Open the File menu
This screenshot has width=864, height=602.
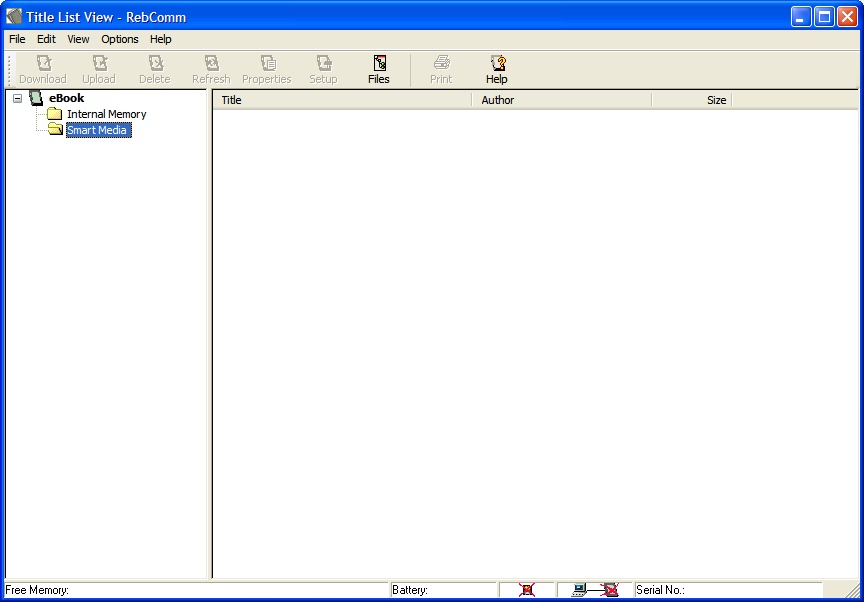(x=17, y=39)
